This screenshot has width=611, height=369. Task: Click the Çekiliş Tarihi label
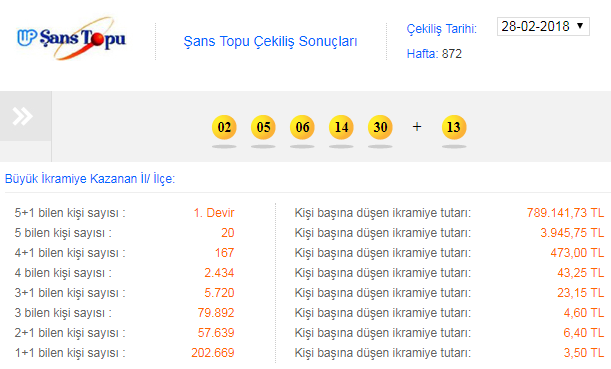click(441, 28)
